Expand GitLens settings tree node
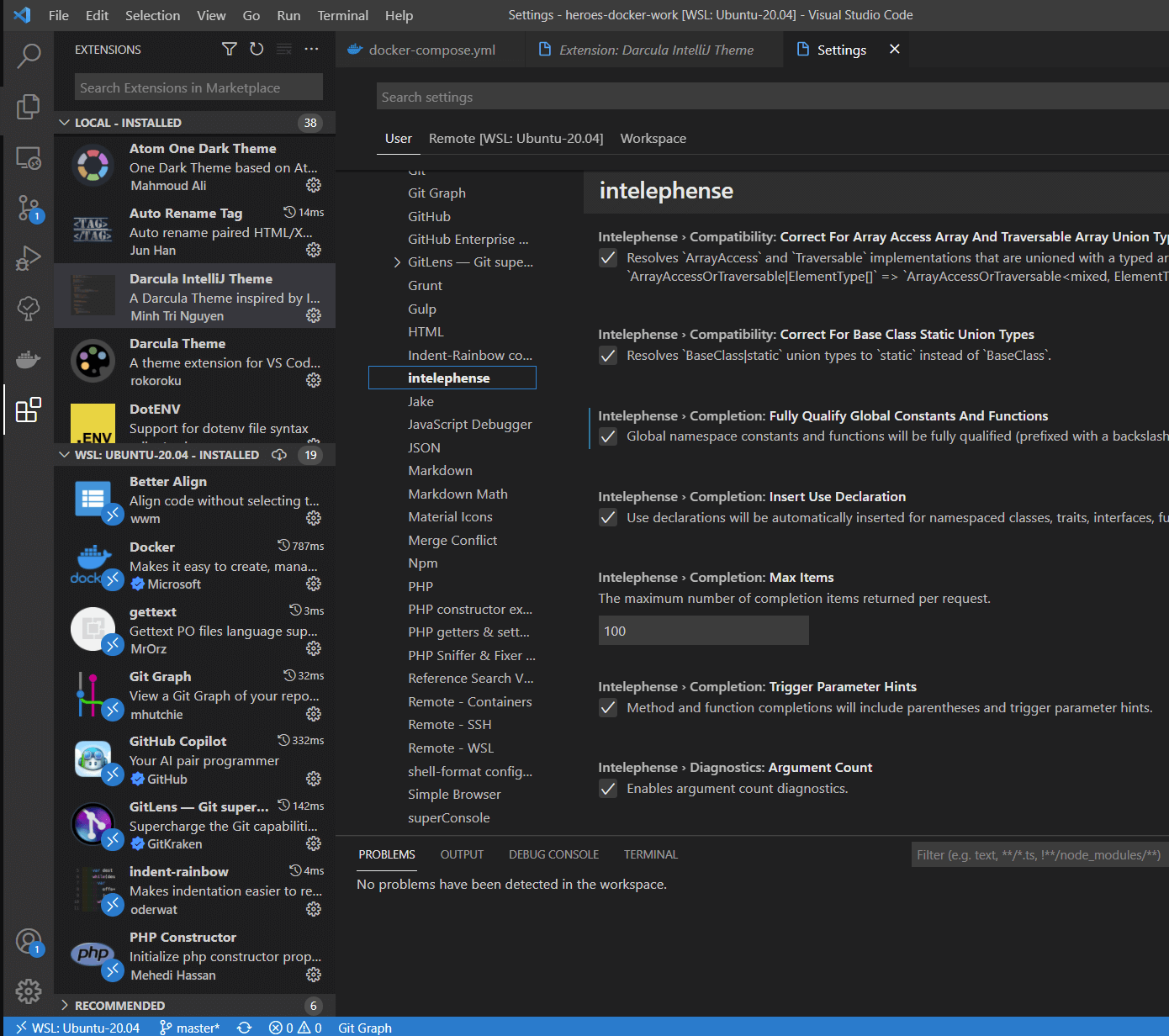The image size is (1169, 1036). pos(397,262)
